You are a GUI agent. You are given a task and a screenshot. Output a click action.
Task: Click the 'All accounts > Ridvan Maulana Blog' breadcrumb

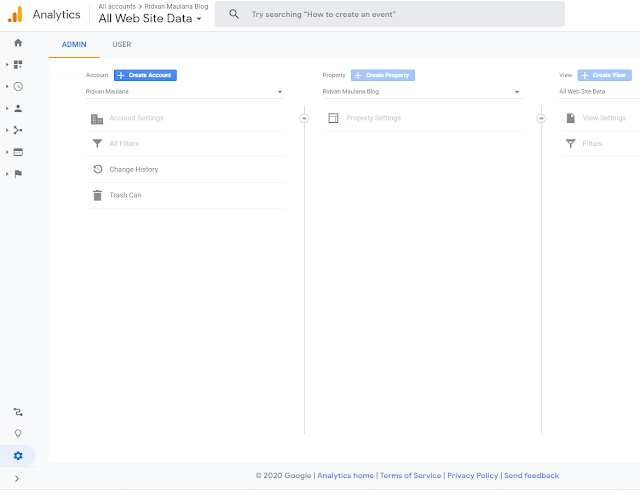tap(153, 7)
